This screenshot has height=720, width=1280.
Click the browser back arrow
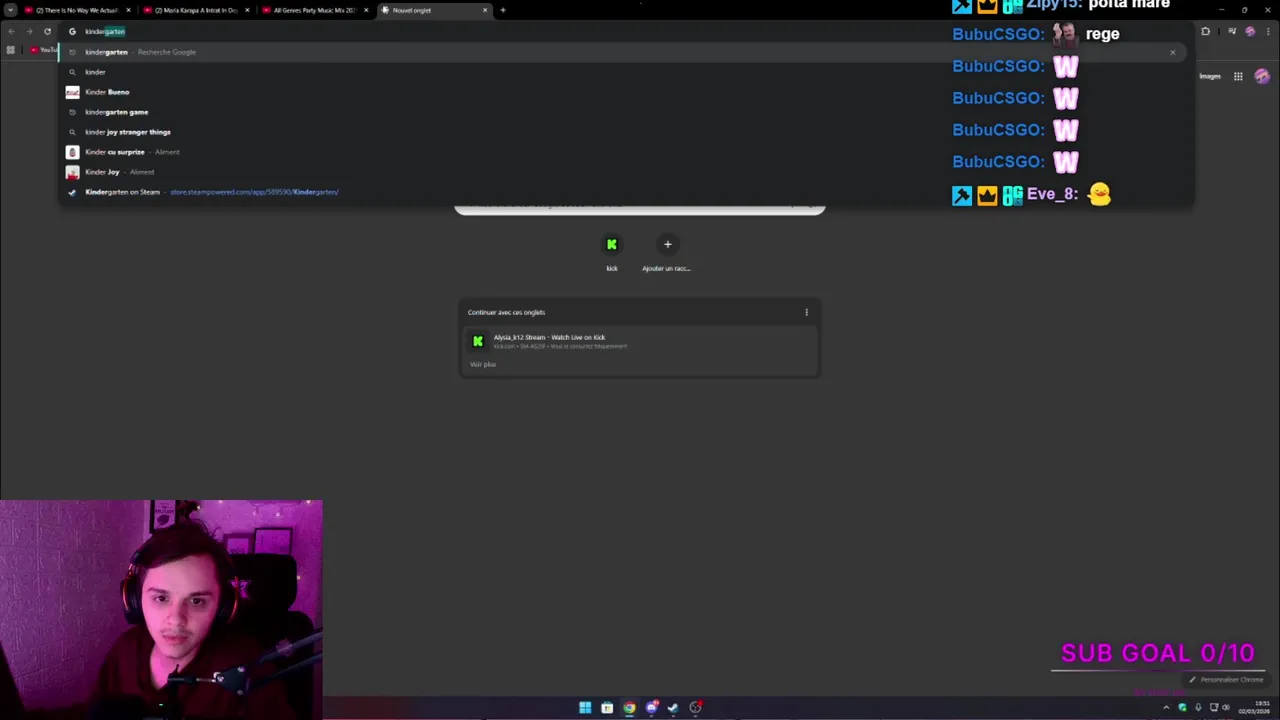click(x=11, y=31)
